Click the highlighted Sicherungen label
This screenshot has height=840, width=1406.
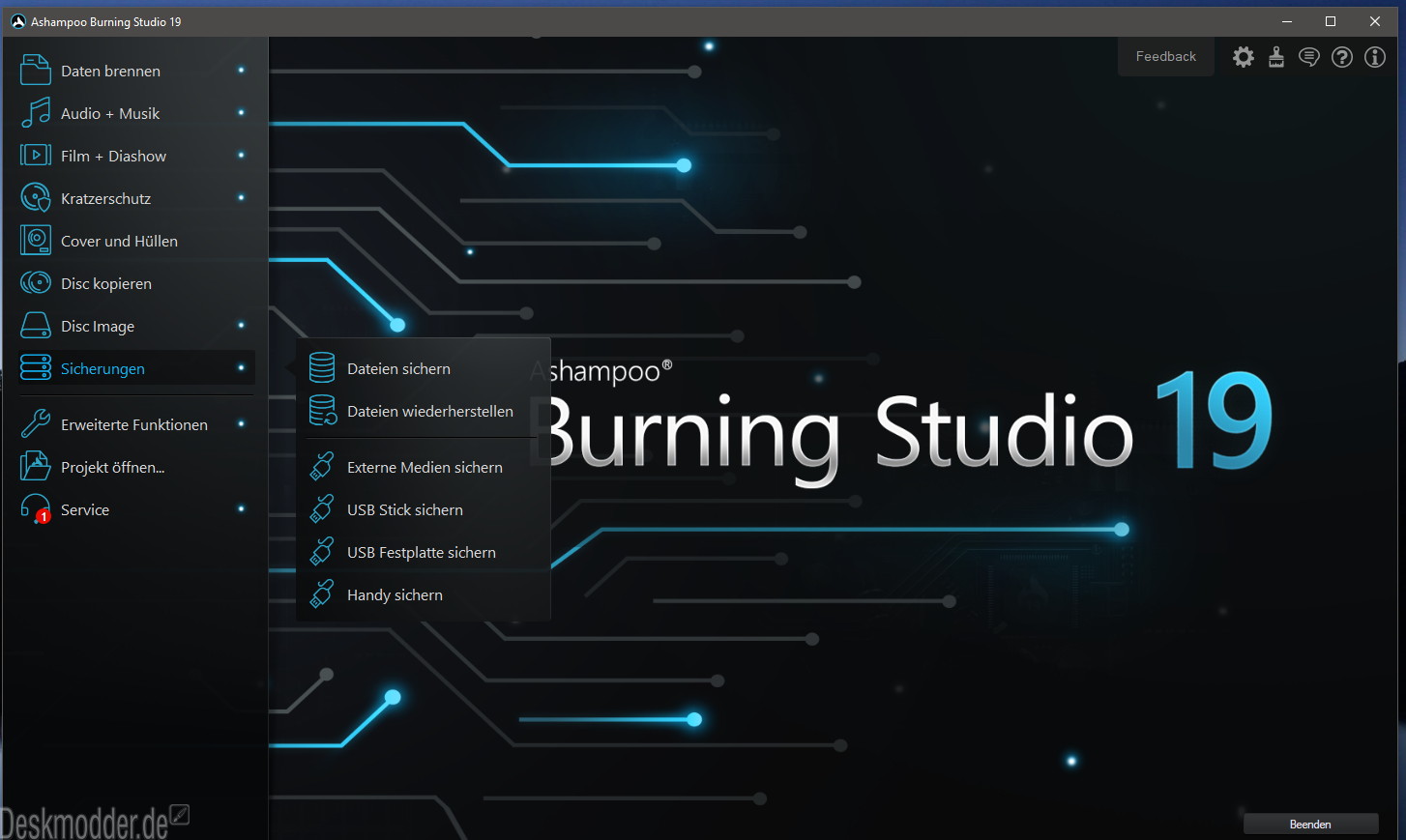click(103, 368)
